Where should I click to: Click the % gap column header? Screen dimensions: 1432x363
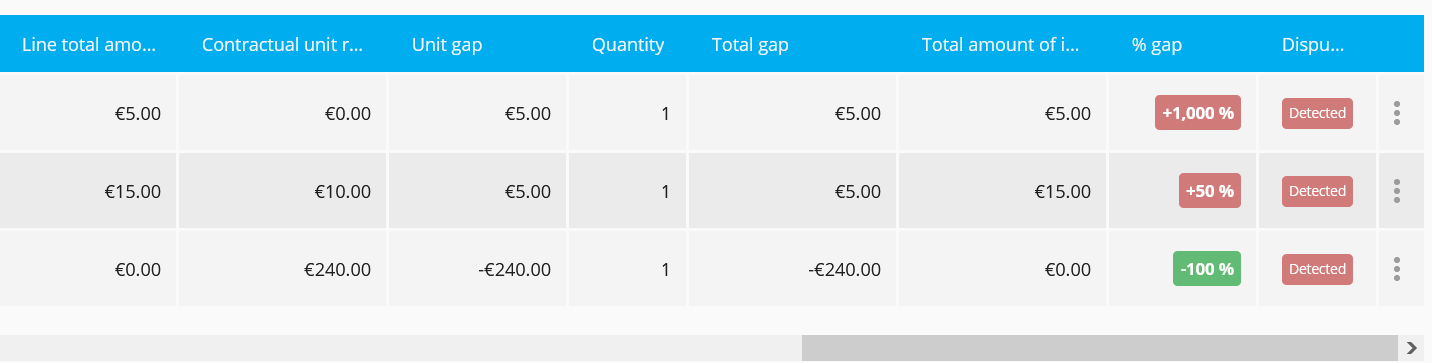point(1157,45)
